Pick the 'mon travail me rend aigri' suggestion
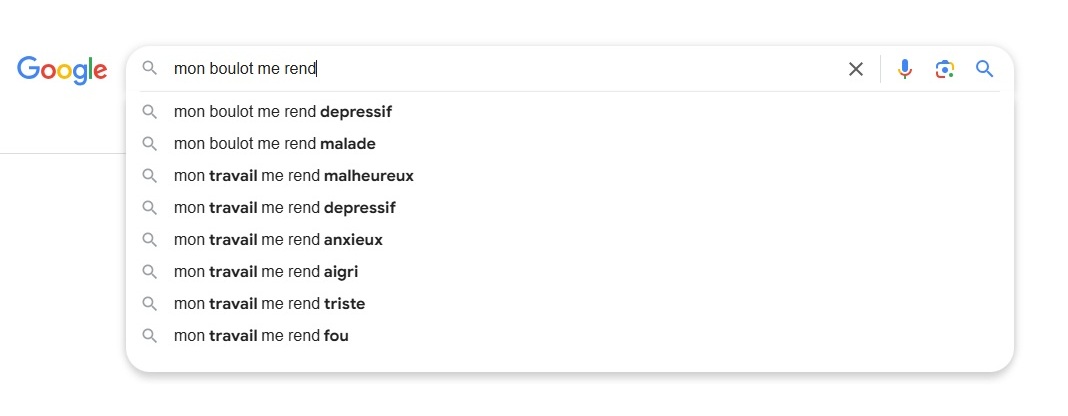This screenshot has height=416, width=1068. (x=266, y=272)
